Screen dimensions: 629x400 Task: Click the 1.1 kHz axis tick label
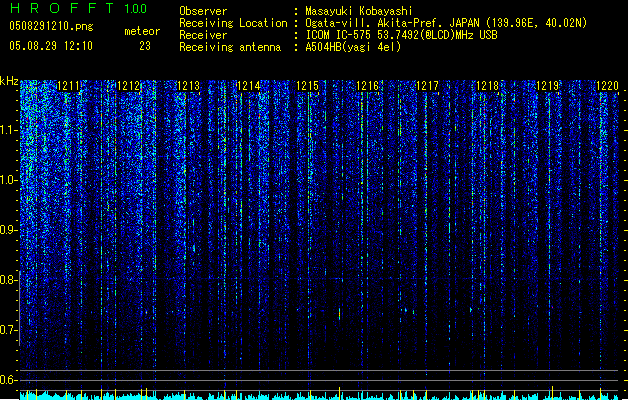[x=9, y=130]
